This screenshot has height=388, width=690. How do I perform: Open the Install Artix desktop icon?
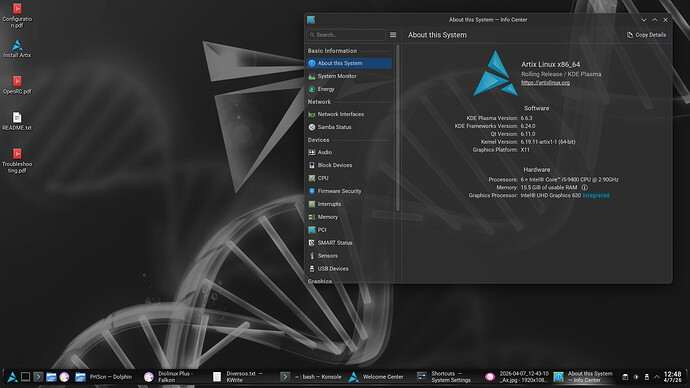tap(17, 48)
